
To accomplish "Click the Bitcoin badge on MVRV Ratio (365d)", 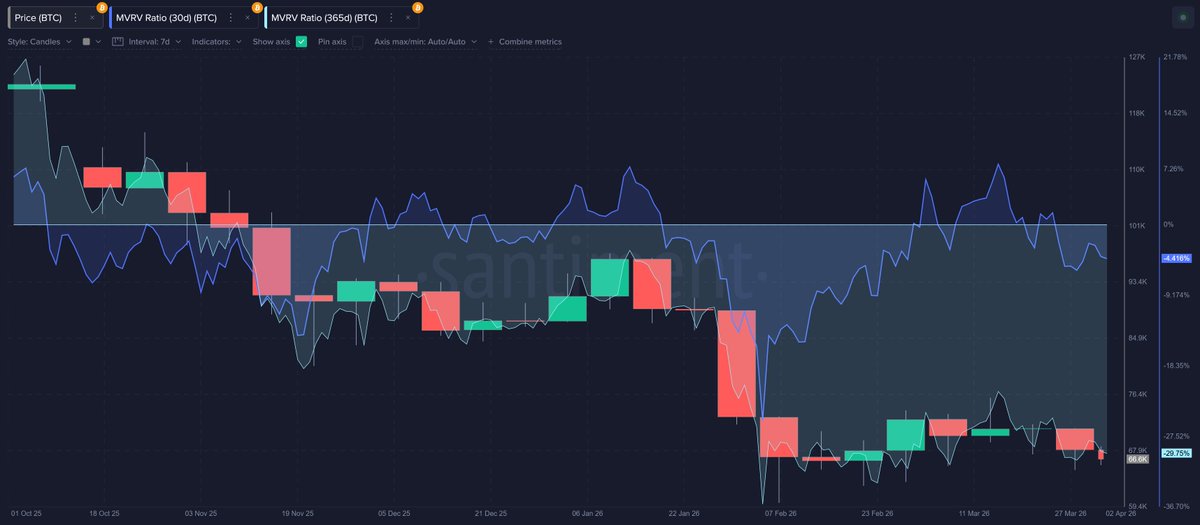I will click(x=416, y=7).
